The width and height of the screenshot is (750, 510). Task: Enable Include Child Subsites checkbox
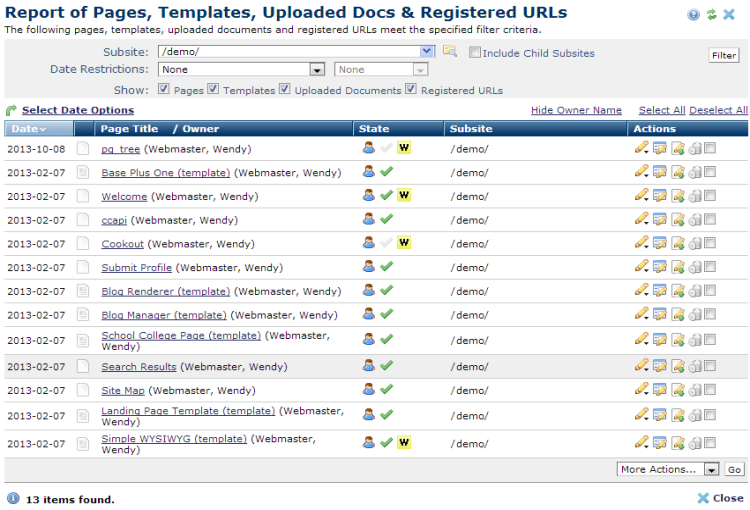475,53
